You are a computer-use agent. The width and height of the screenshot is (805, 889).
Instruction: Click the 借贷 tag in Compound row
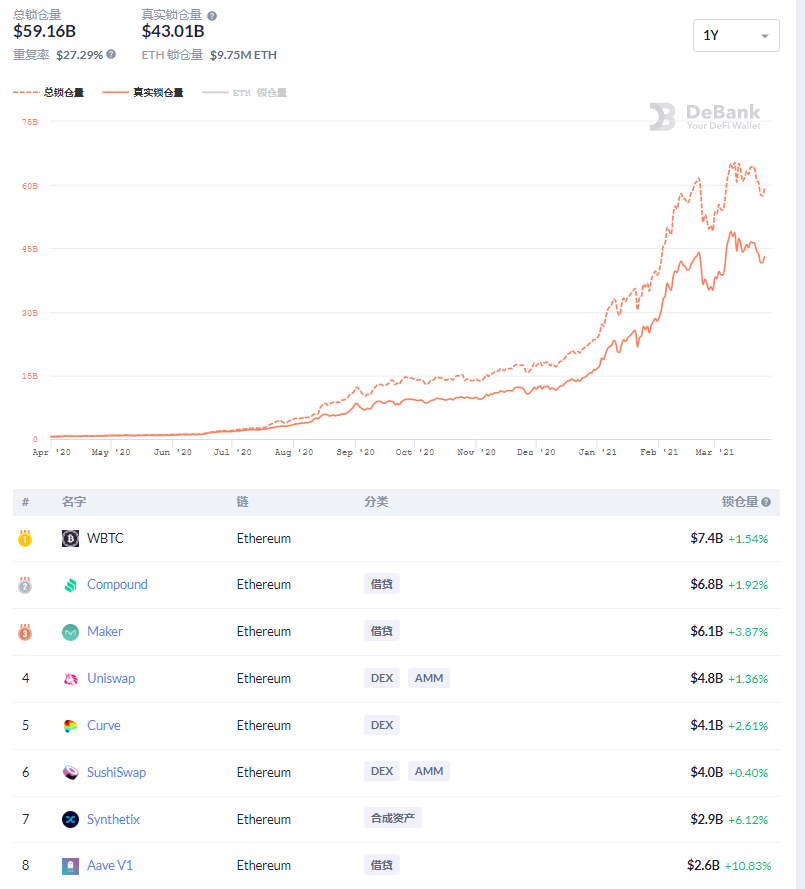tap(382, 584)
